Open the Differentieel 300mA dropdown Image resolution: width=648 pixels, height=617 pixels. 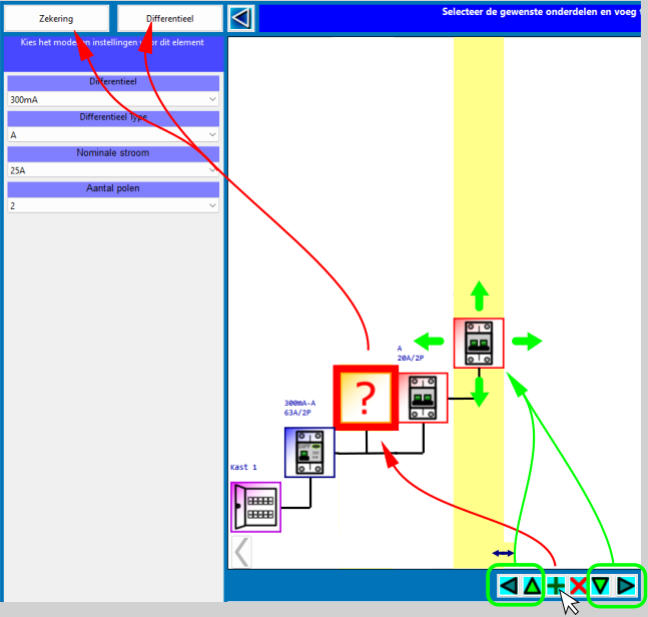(112, 100)
